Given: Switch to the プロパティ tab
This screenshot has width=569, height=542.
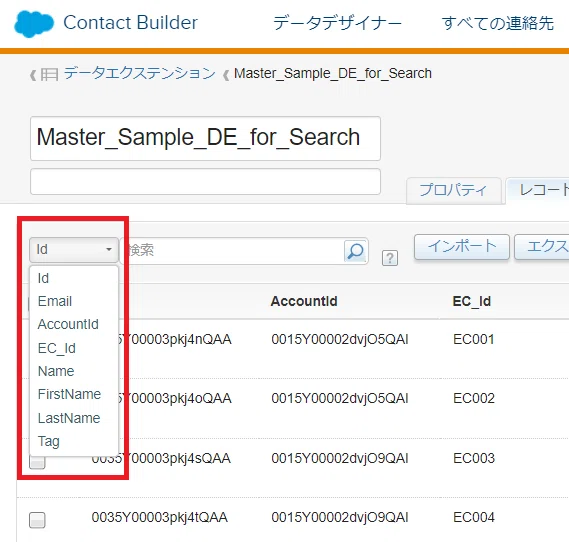Looking at the screenshot, I should [453, 190].
